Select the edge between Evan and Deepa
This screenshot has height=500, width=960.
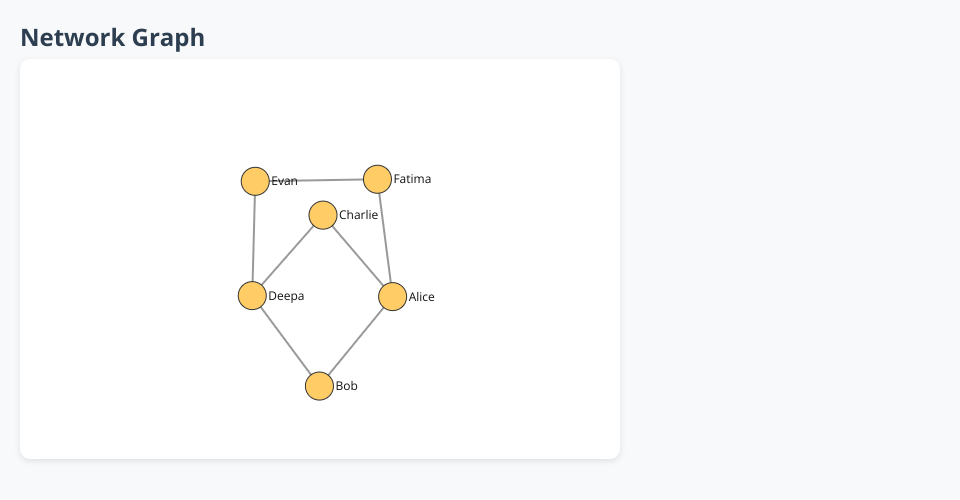[254, 238]
